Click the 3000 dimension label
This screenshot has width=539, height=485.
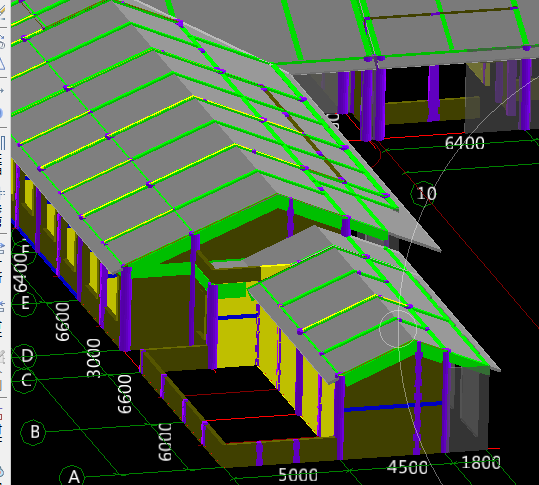pyautogui.click(x=94, y=358)
